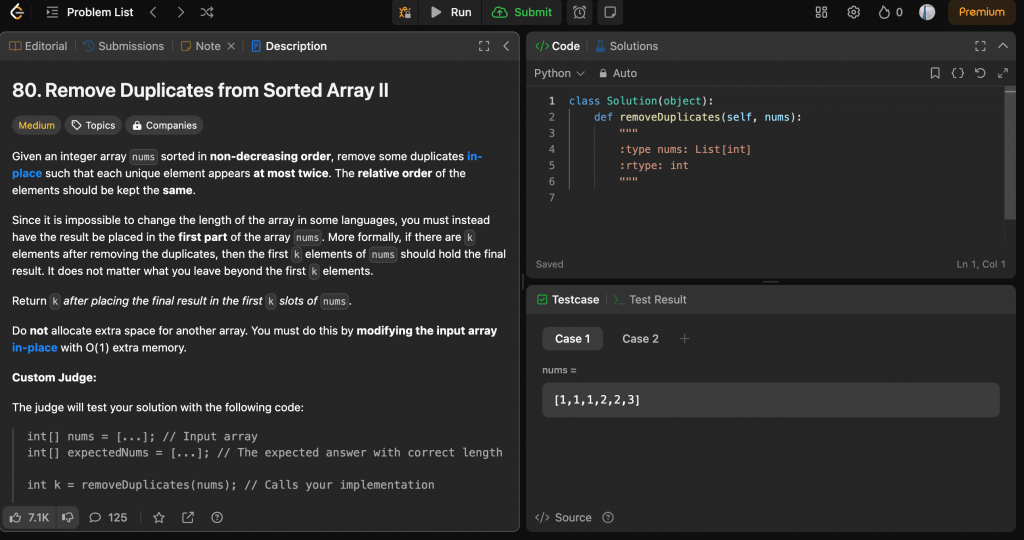1024x540 pixels.
Task: Switch to the Submissions tab
Action: tap(123, 46)
